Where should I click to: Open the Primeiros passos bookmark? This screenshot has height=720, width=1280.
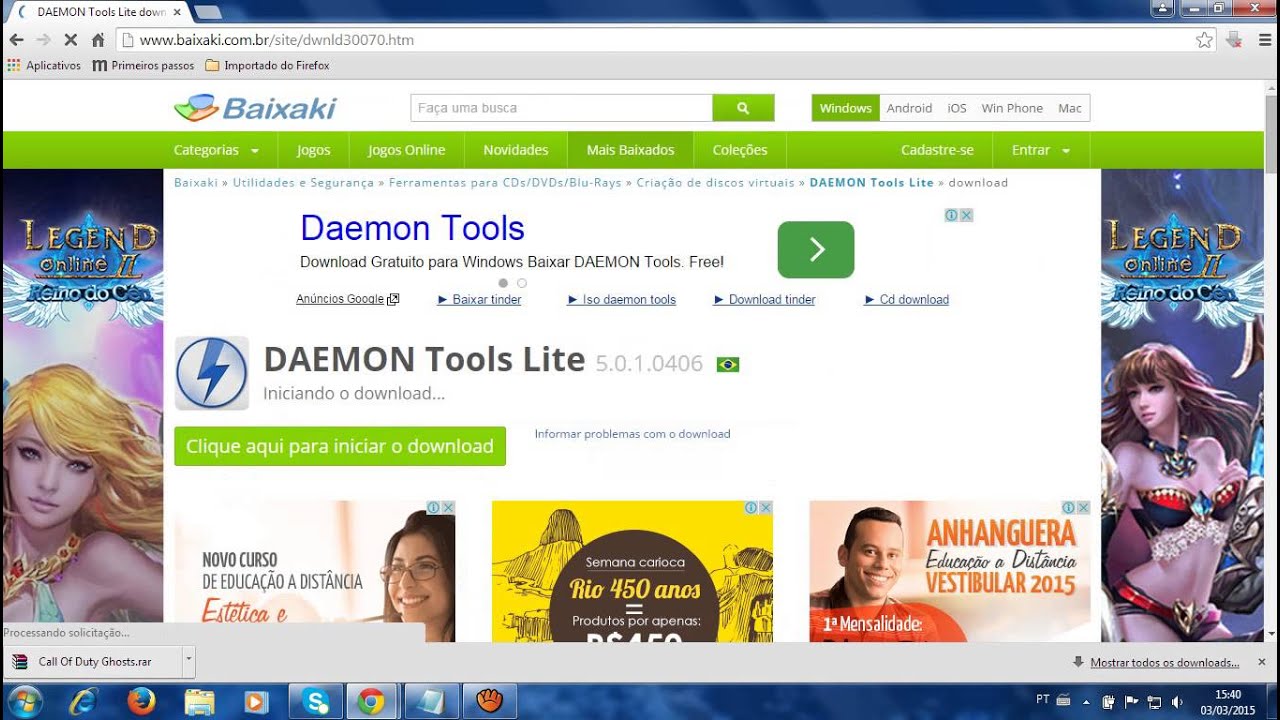point(143,65)
